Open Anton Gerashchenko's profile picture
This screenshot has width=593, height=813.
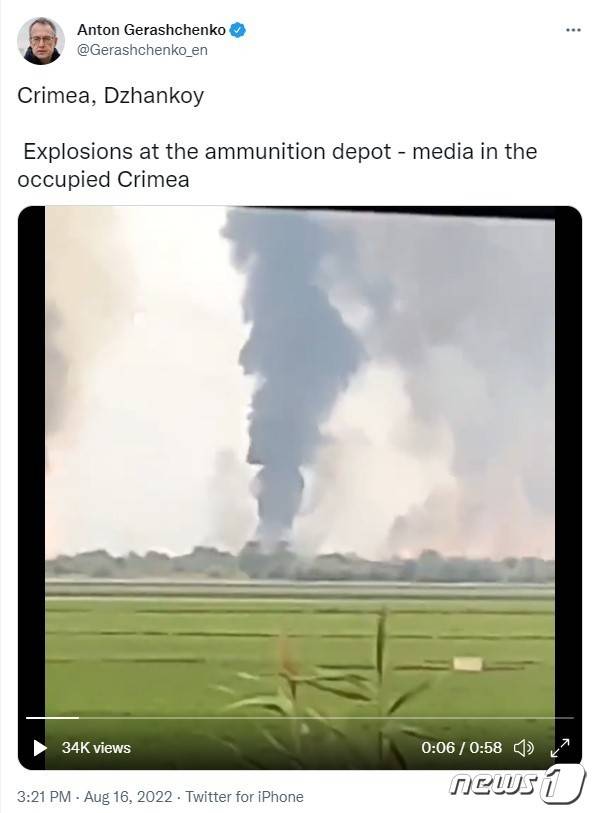pos(41,40)
